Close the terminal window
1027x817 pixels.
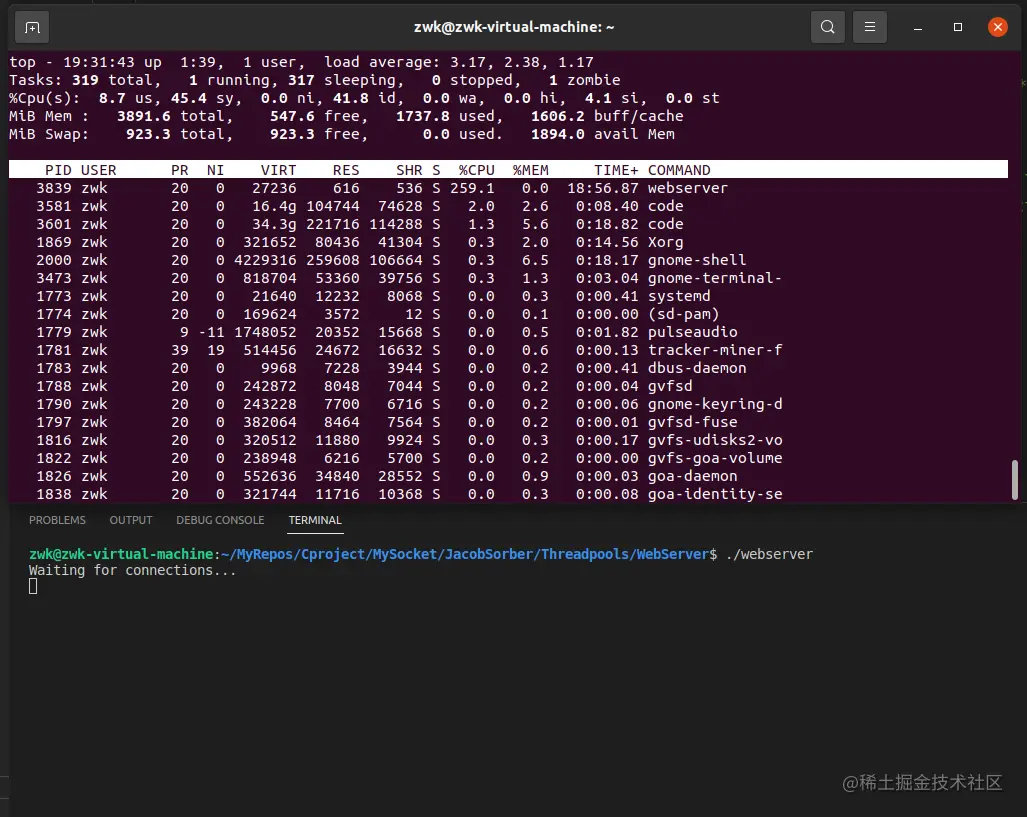click(x=998, y=27)
